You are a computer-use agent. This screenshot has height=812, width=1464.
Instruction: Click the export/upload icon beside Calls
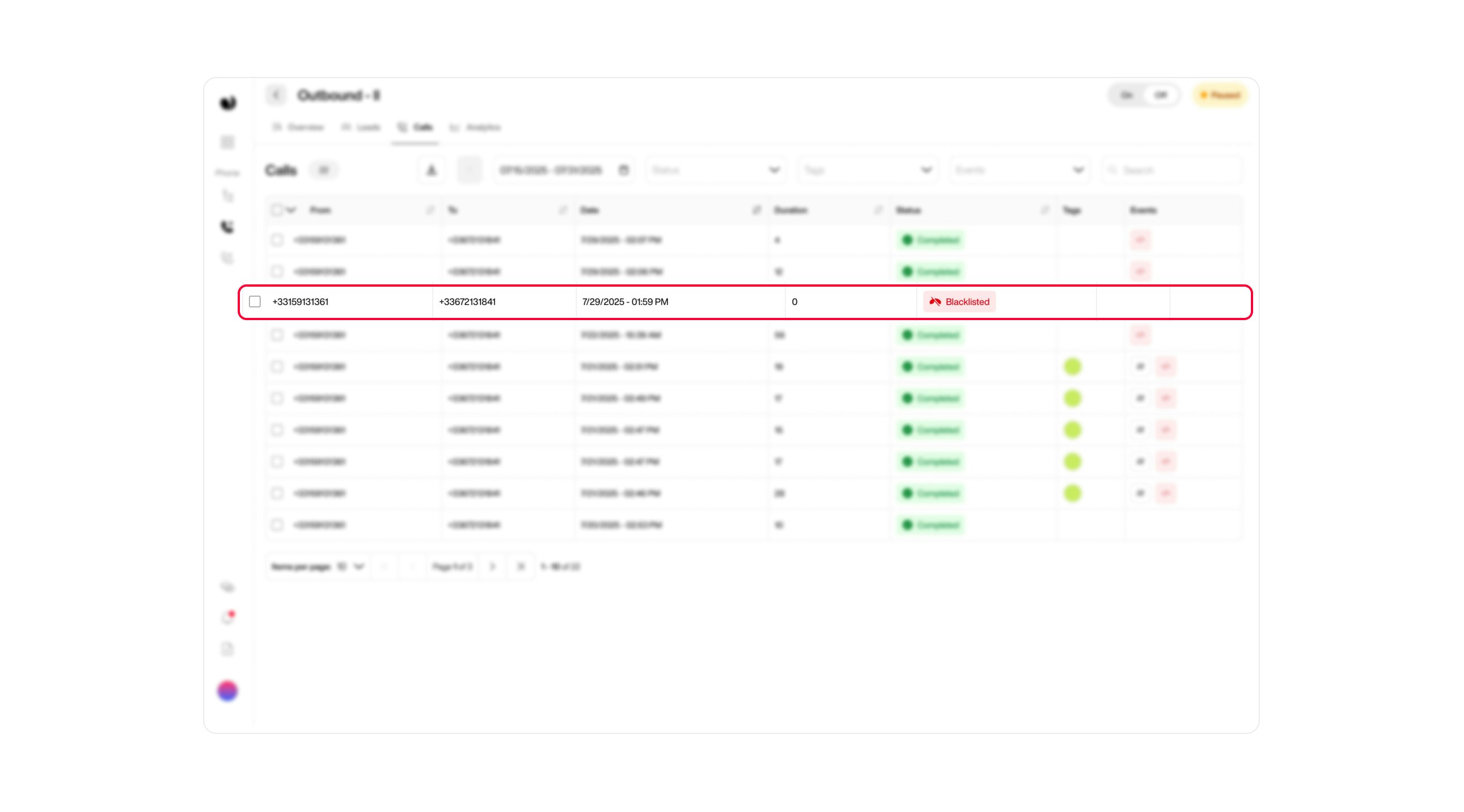(x=431, y=170)
